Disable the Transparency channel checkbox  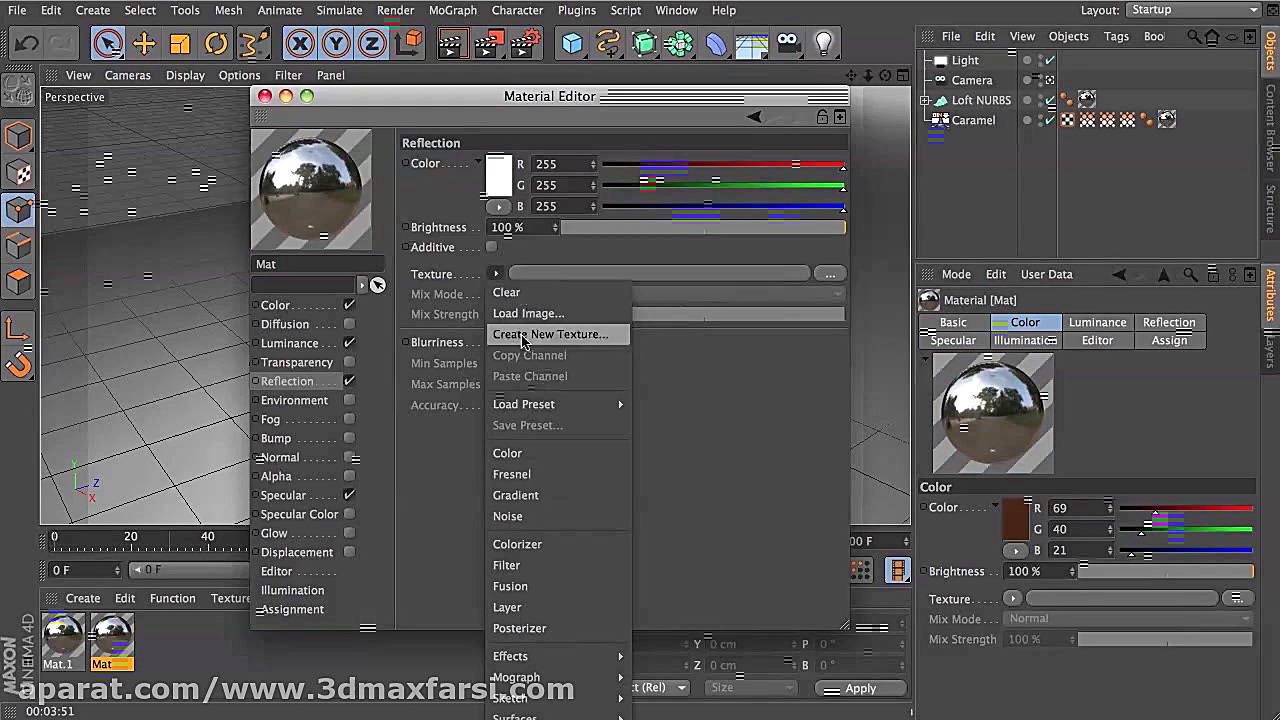pos(349,362)
